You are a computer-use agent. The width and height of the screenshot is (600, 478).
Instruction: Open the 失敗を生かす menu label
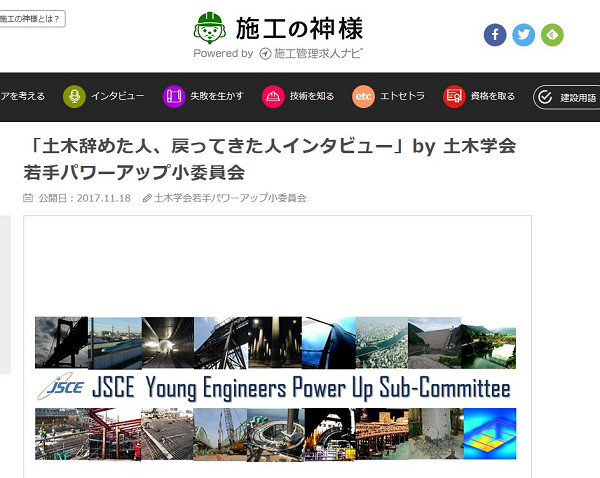(217, 96)
